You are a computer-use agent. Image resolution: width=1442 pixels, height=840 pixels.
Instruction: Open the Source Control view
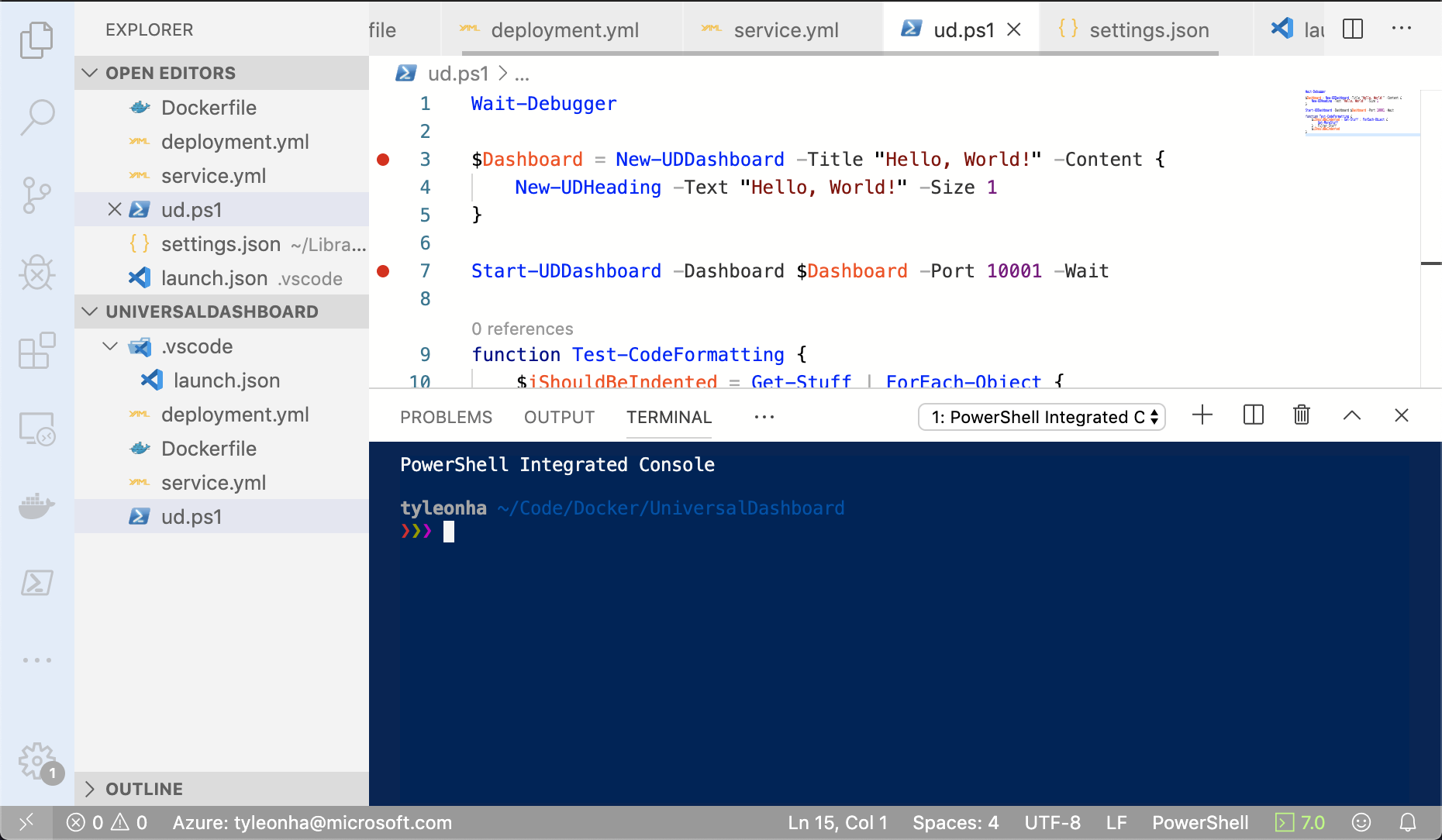(36, 195)
